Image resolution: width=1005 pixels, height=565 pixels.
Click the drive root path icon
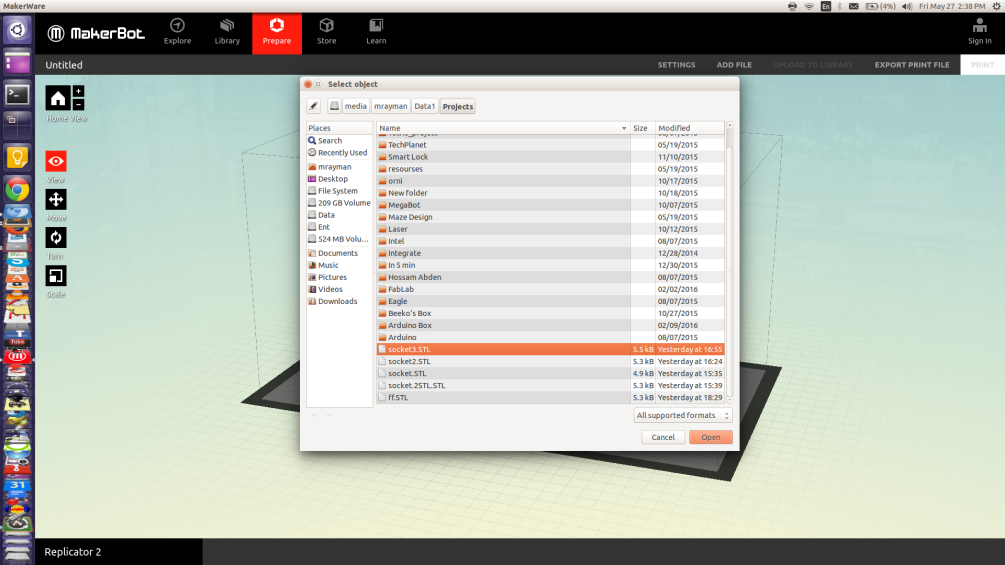click(334, 106)
